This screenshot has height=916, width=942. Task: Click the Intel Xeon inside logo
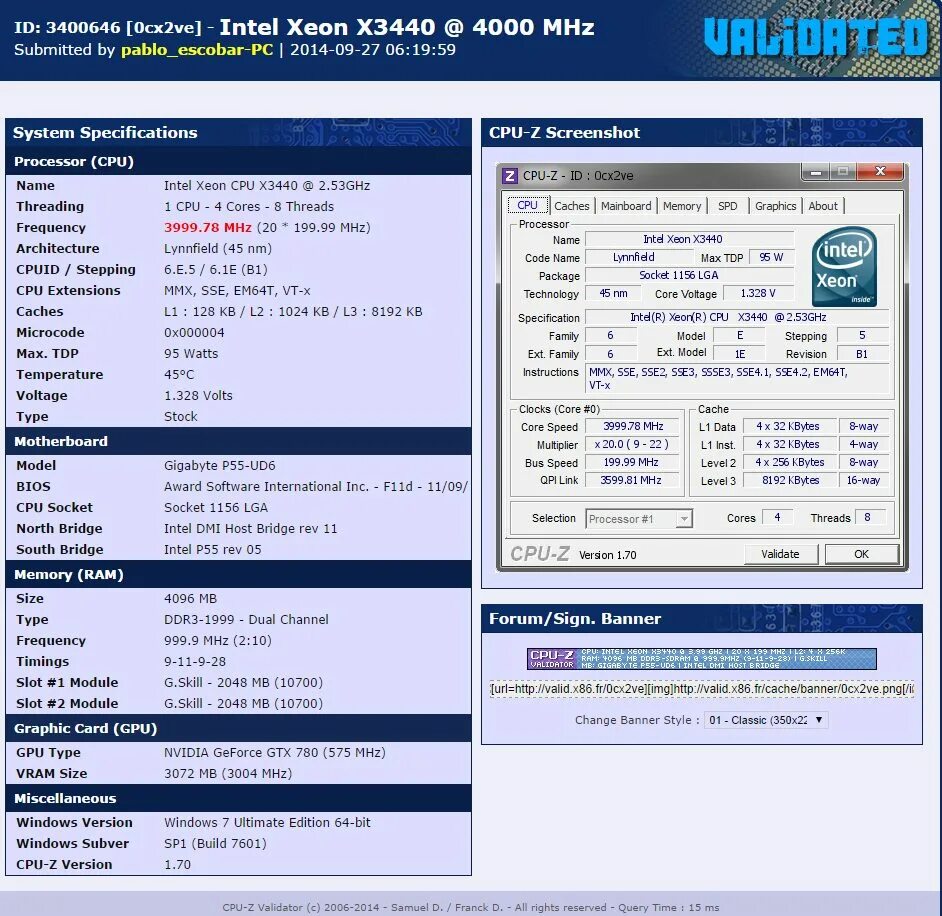click(843, 267)
